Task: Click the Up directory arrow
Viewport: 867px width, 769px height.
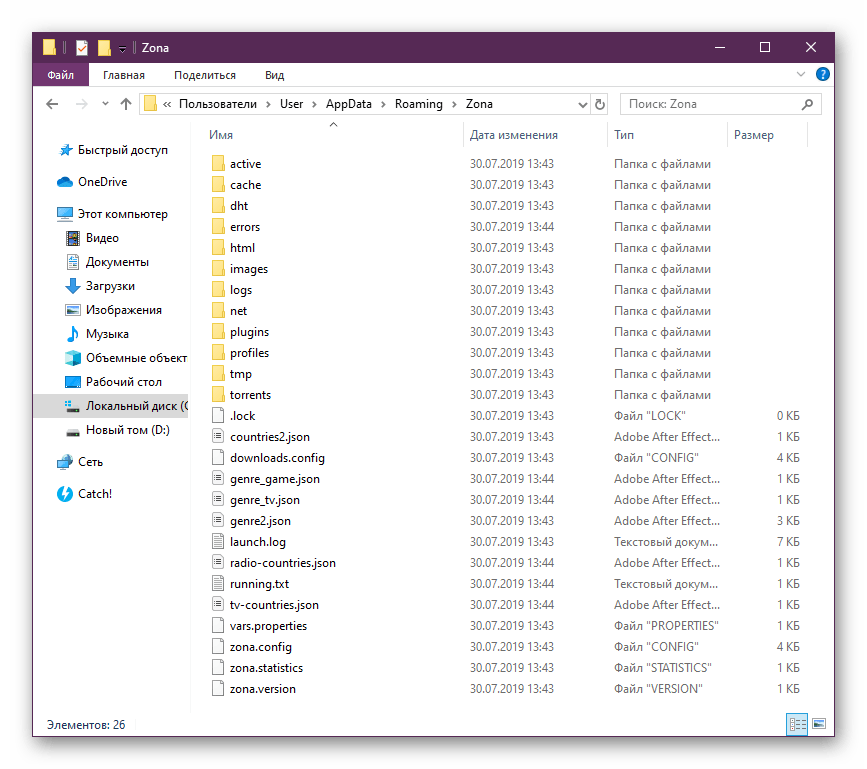Action: point(126,104)
